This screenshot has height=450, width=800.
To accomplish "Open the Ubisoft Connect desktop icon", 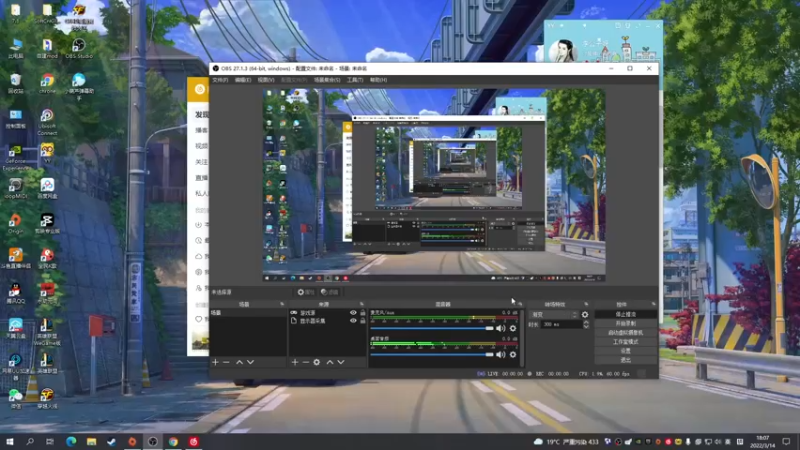I will pyautogui.click(x=47, y=121).
